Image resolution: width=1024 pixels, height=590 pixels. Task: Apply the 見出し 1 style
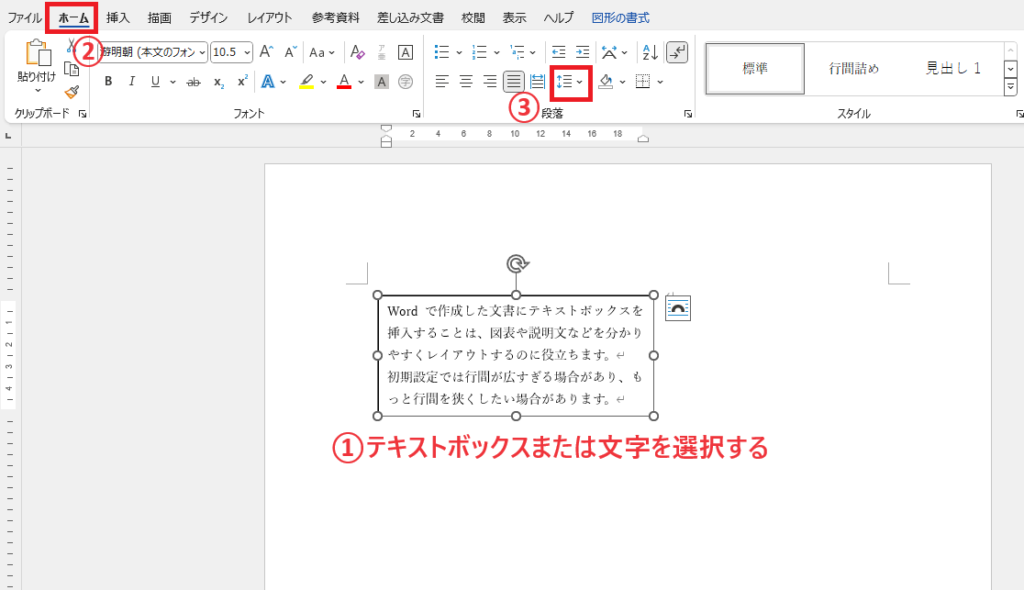click(x=953, y=69)
